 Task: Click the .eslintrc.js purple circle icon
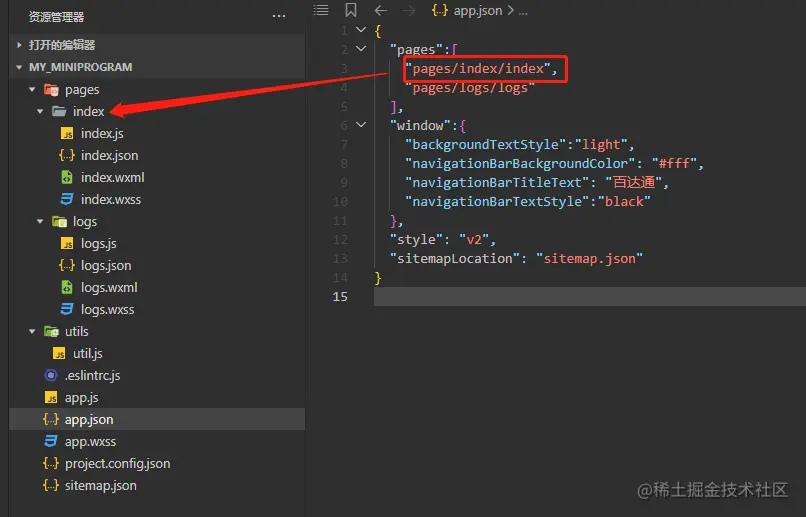pos(51,375)
